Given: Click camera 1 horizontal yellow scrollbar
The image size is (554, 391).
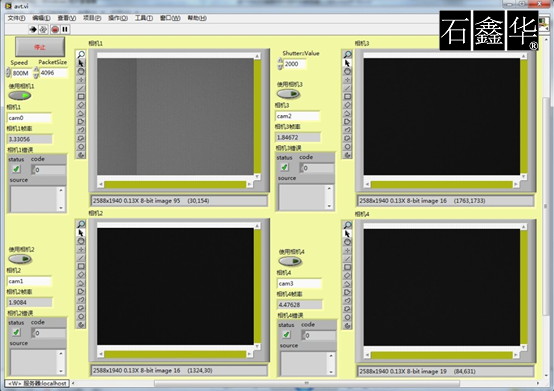Looking at the screenshot, I should (x=175, y=184).
